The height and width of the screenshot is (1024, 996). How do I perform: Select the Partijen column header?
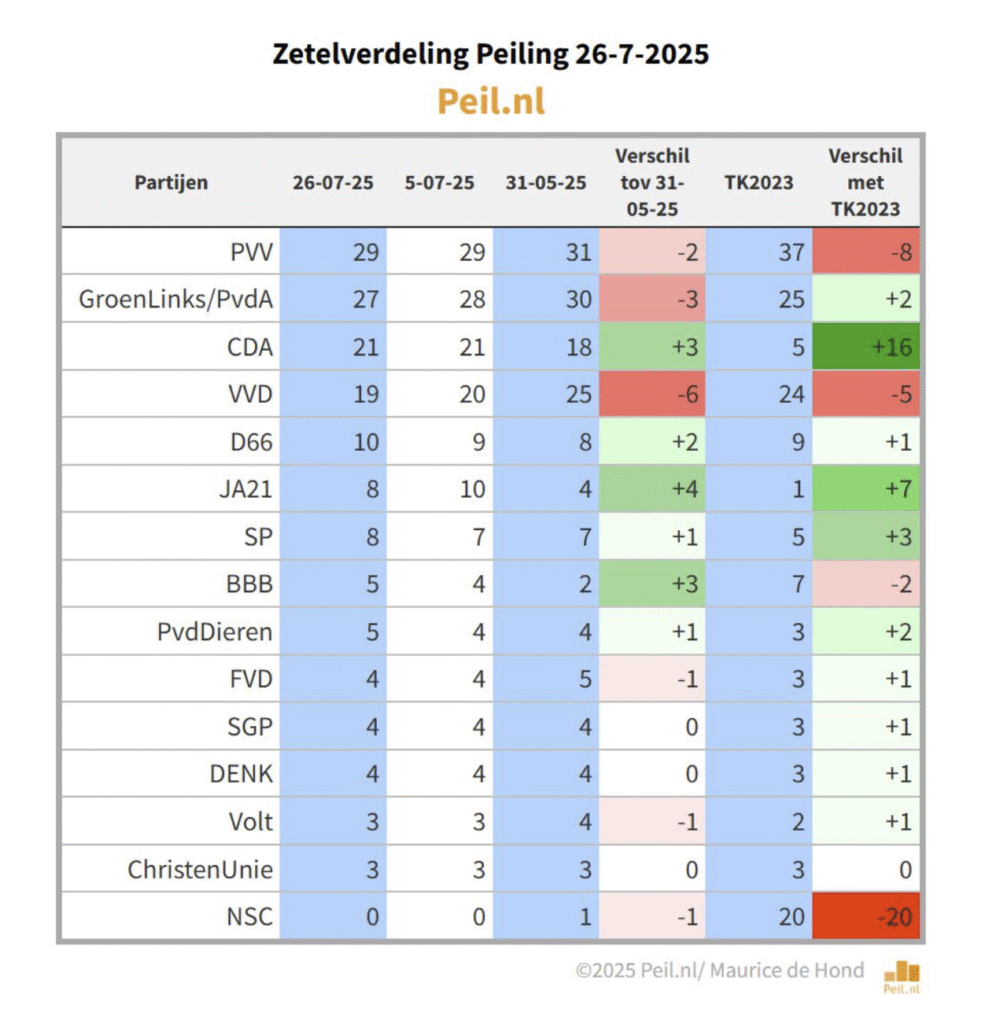(x=171, y=182)
